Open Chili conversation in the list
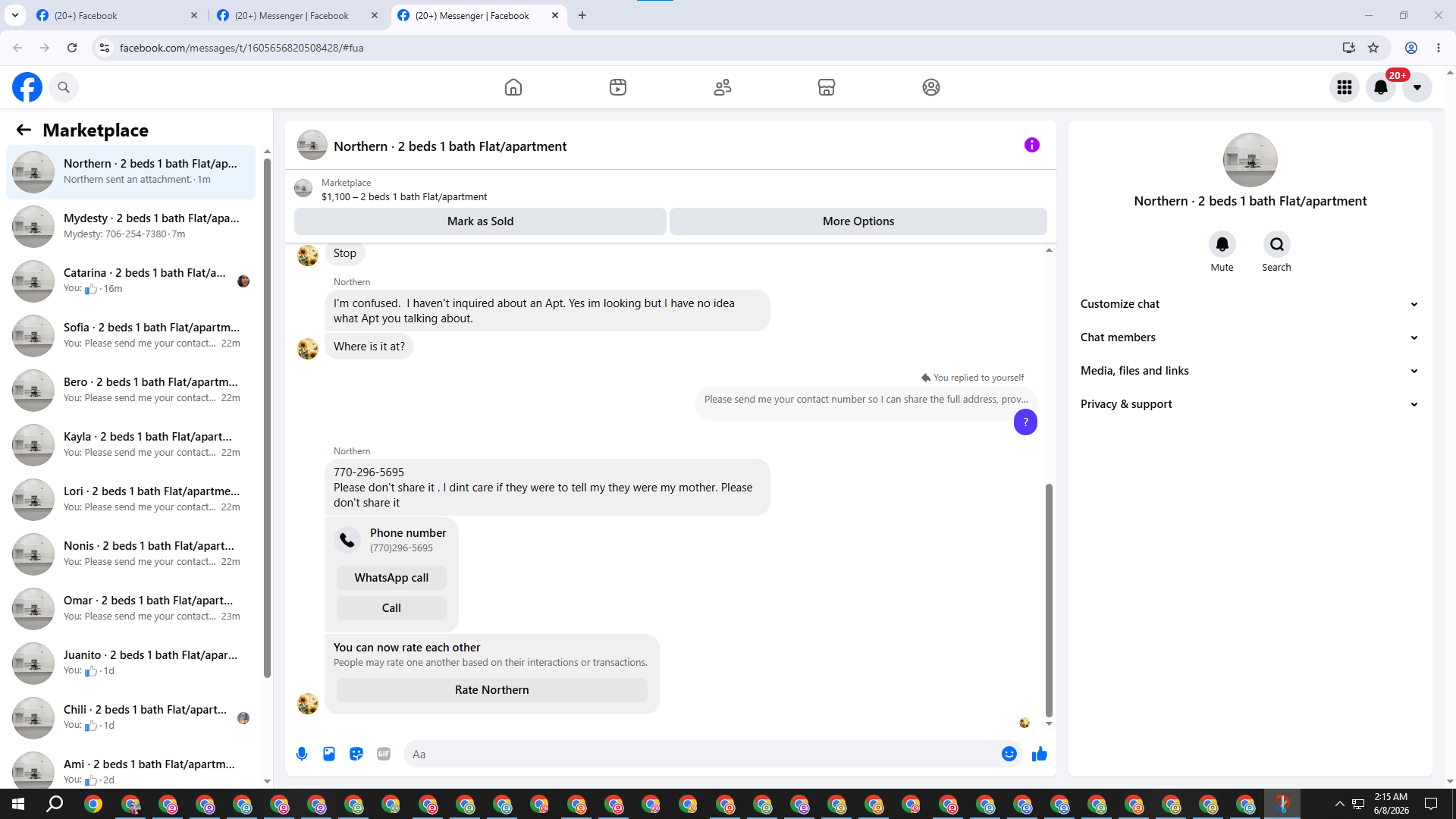1456x819 pixels. 130,717
